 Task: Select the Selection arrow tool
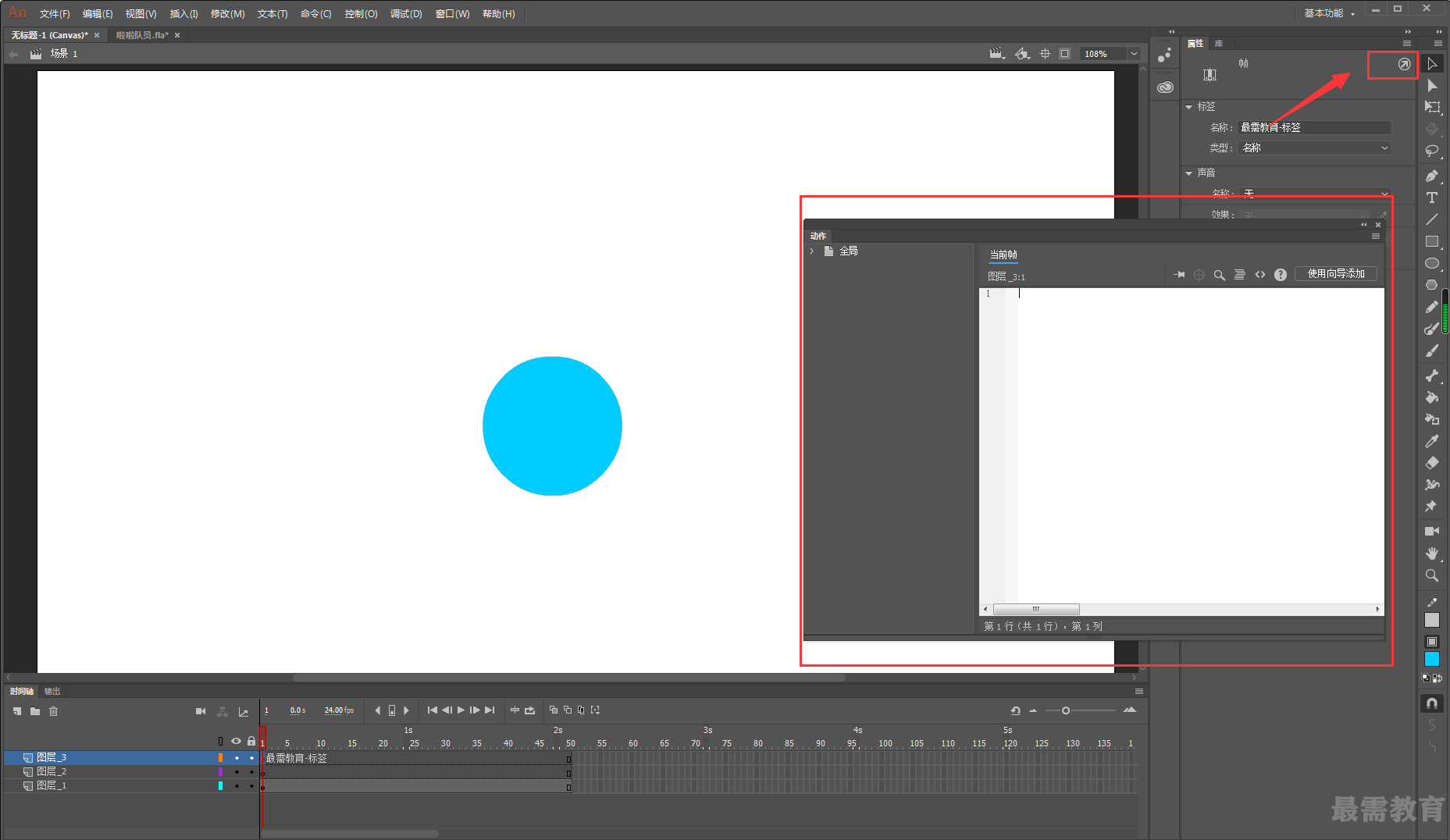pyautogui.click(x=1432, y=64)
